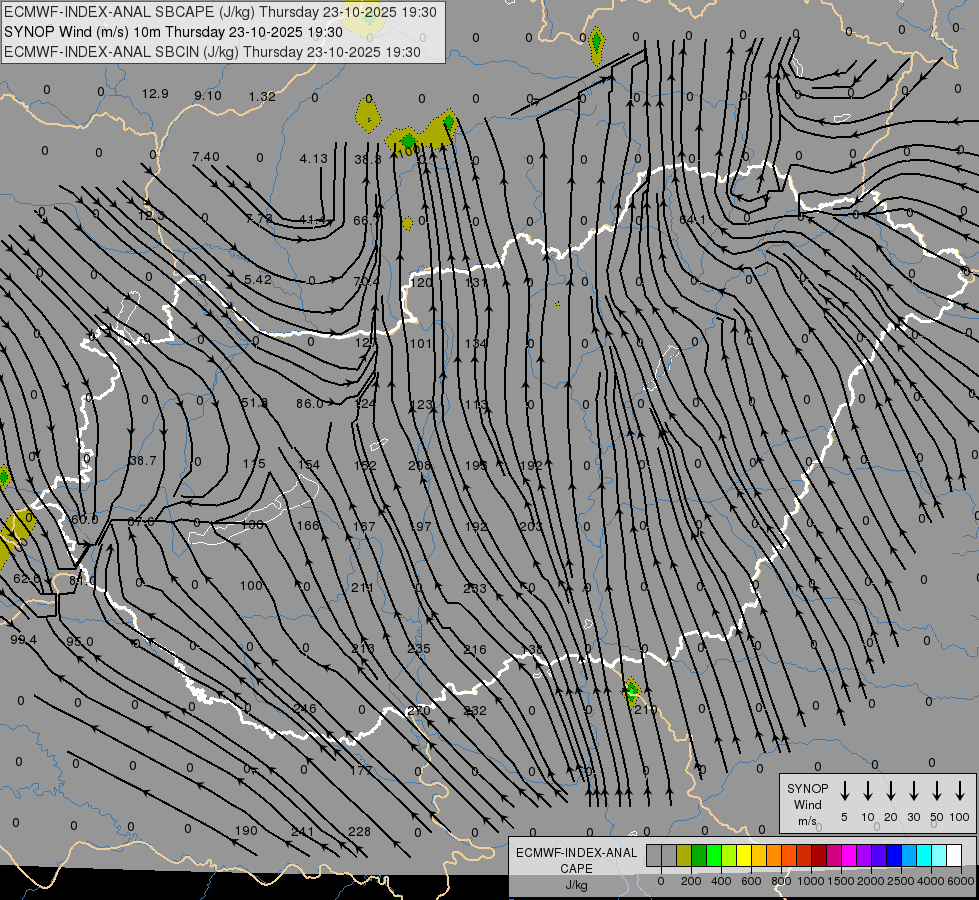979x900 pixels.
Task: Click the CAPE value 190 on the map
Action: point(246,830)
